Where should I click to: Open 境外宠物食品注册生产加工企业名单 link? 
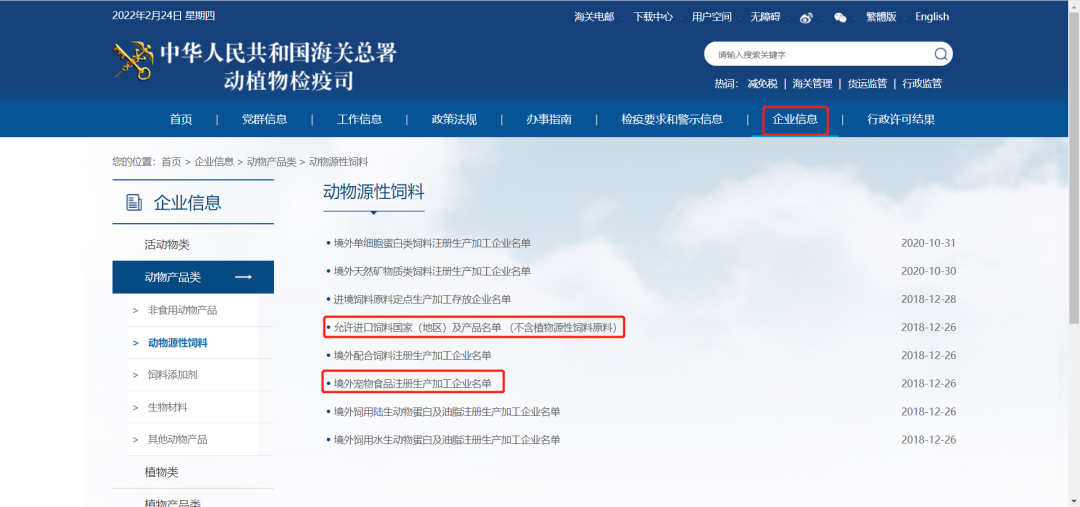coord(412,384)
